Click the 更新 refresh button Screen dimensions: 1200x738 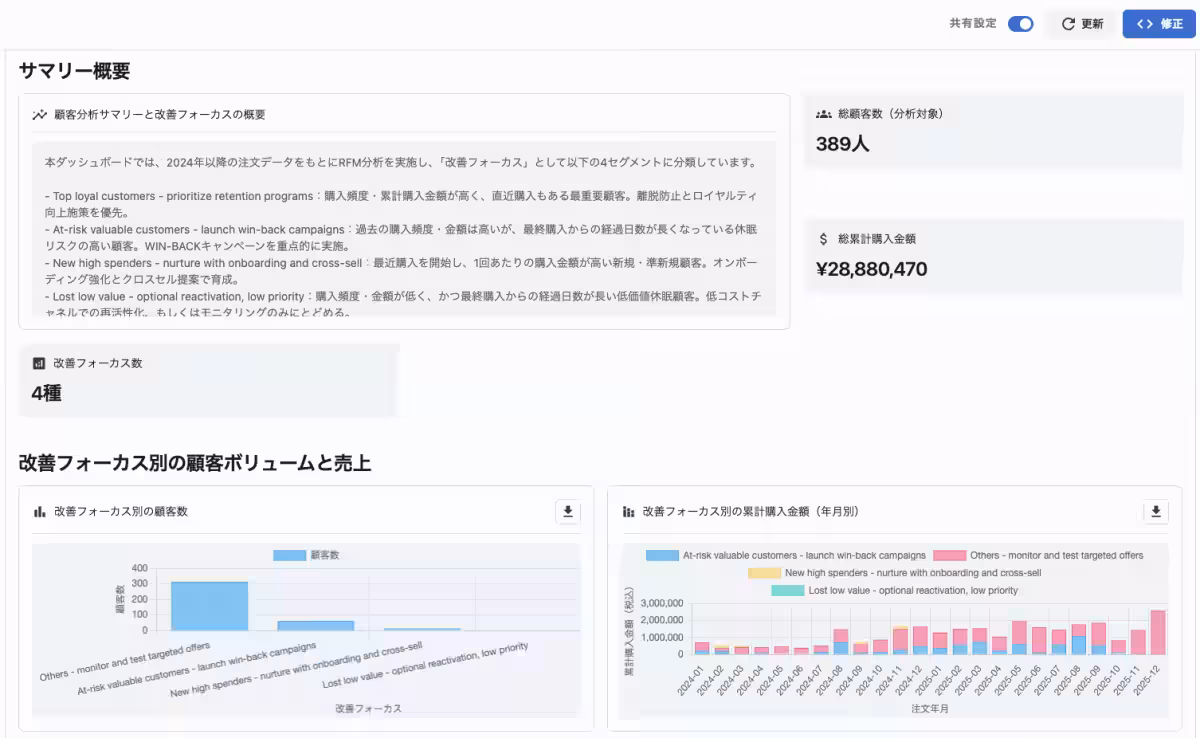tap(1081, 24)
